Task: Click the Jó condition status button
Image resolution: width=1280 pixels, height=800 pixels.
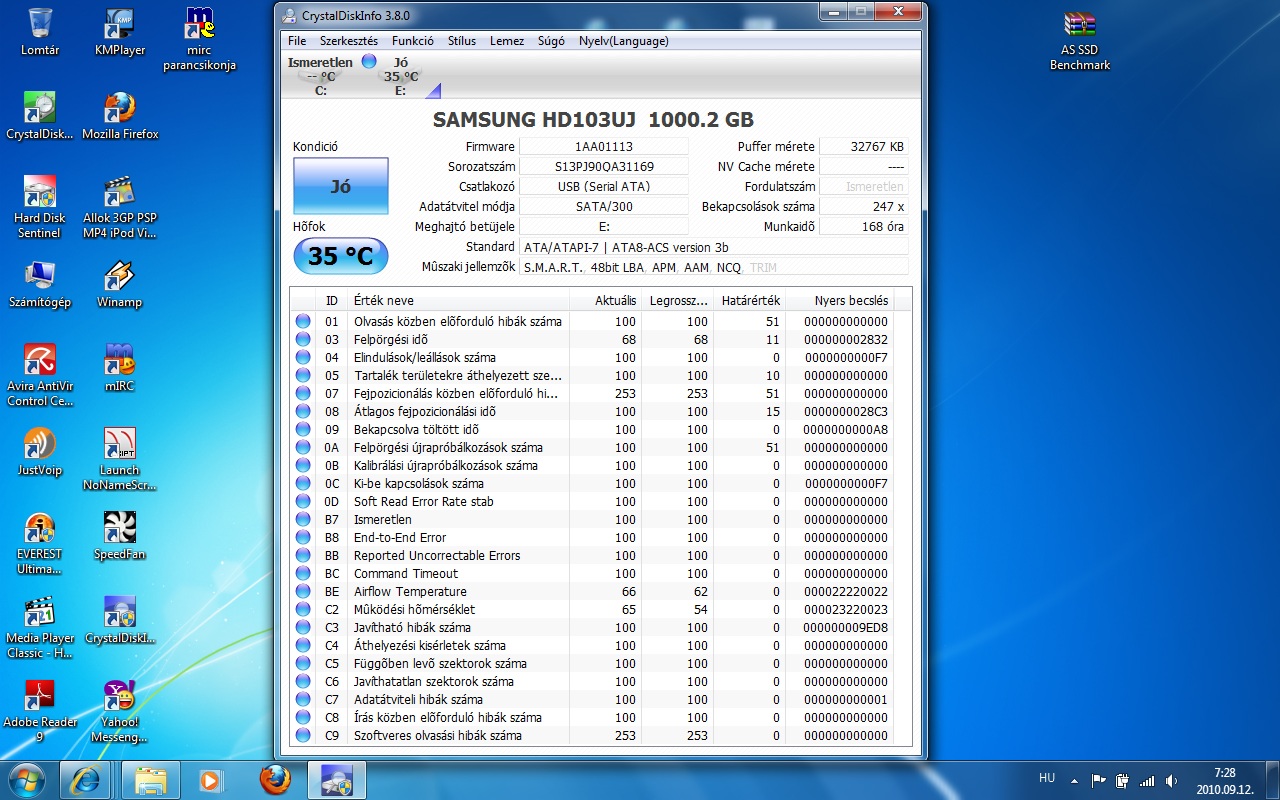Action: click(x=340, y=186)
